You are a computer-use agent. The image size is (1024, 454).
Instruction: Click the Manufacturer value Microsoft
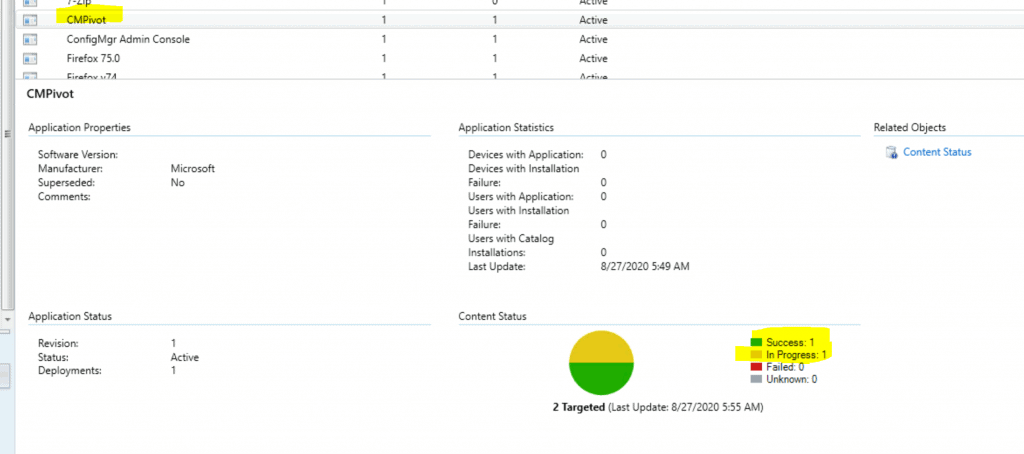[193, 169]
